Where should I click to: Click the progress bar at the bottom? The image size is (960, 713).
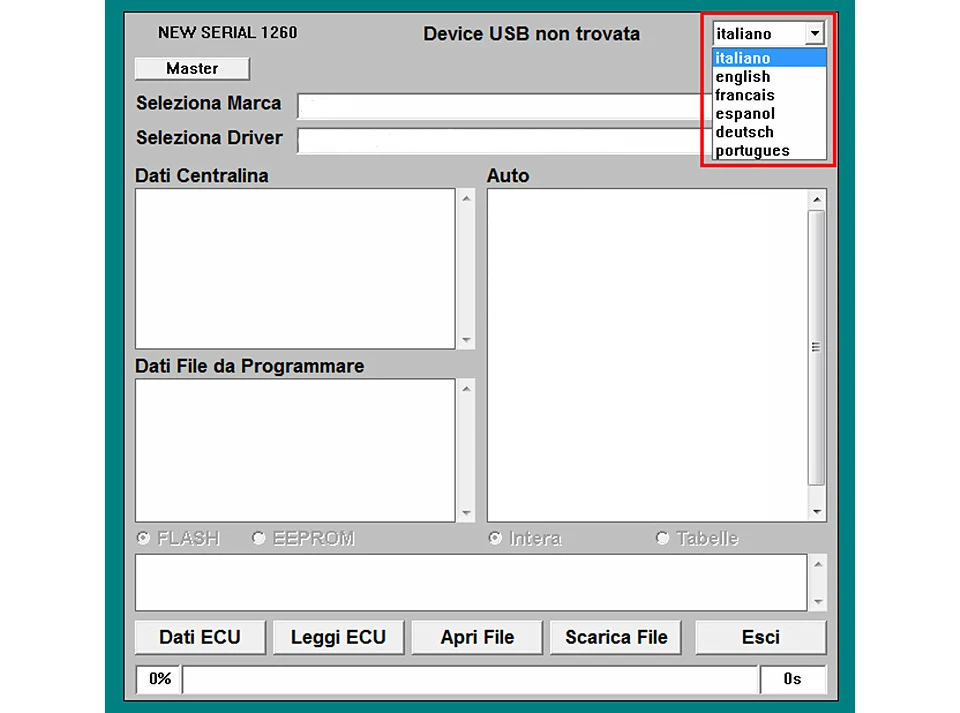tap(470, 679)
